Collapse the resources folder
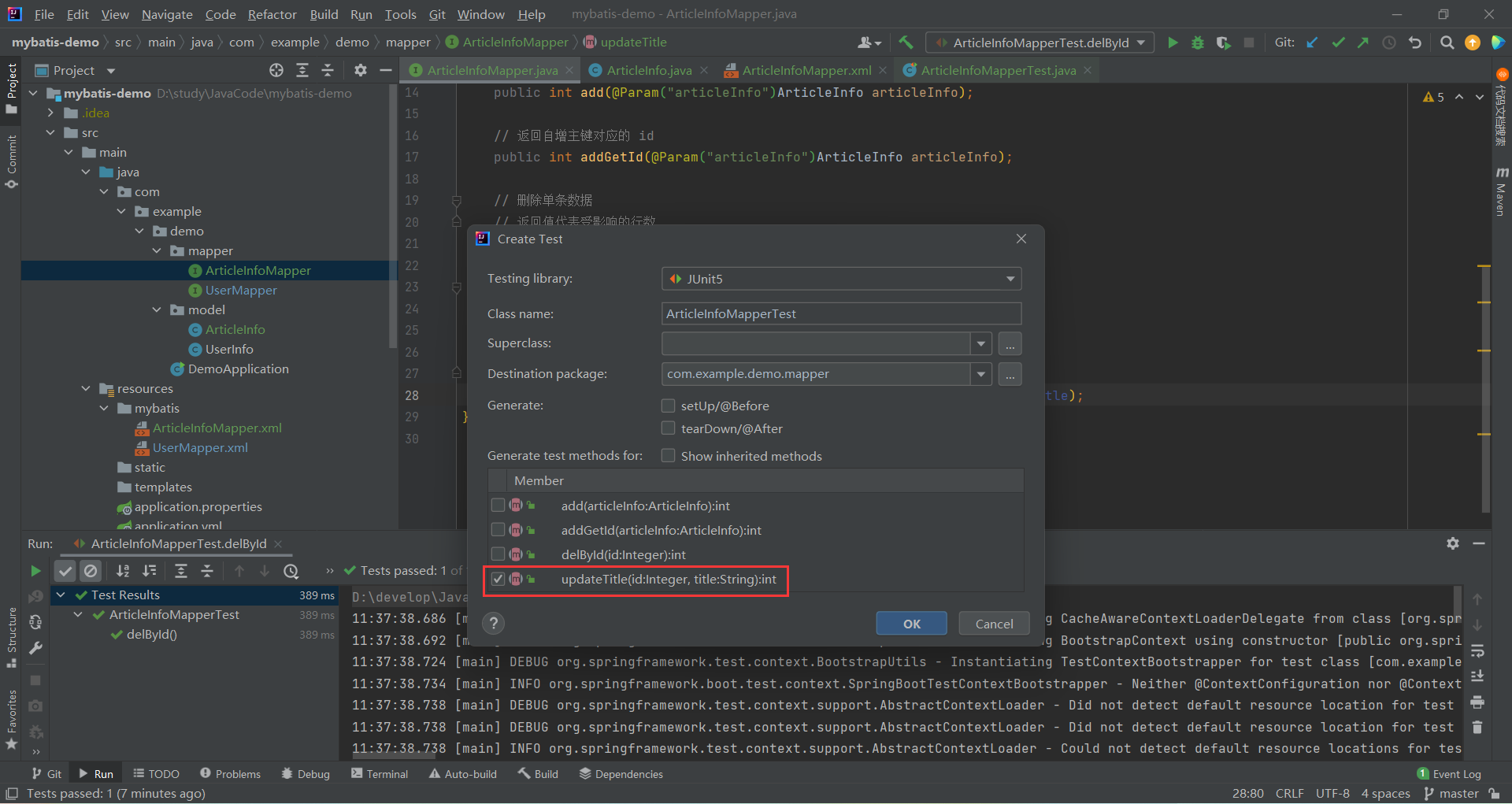 86,389
